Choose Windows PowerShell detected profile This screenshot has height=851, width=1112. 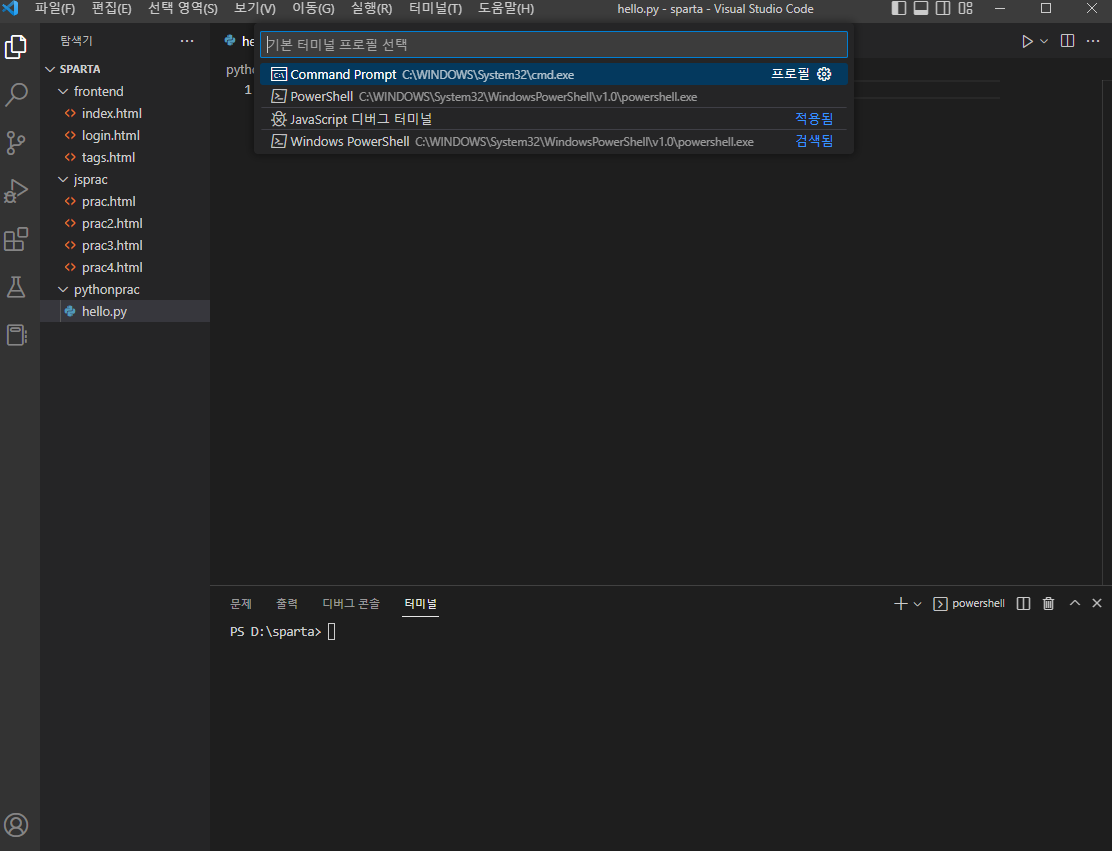[x=554, y=142]
